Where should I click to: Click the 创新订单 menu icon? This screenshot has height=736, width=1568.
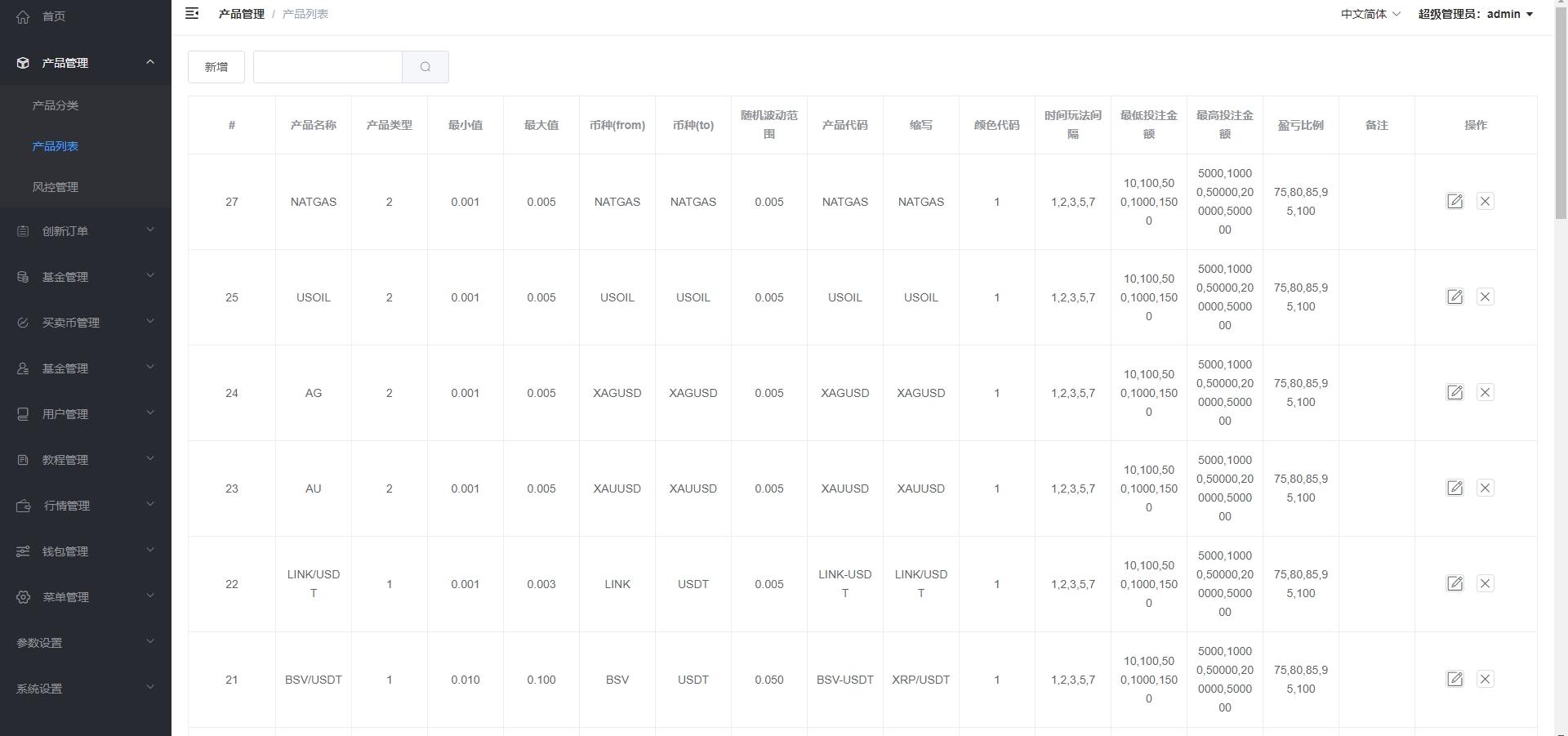[23, 231]
